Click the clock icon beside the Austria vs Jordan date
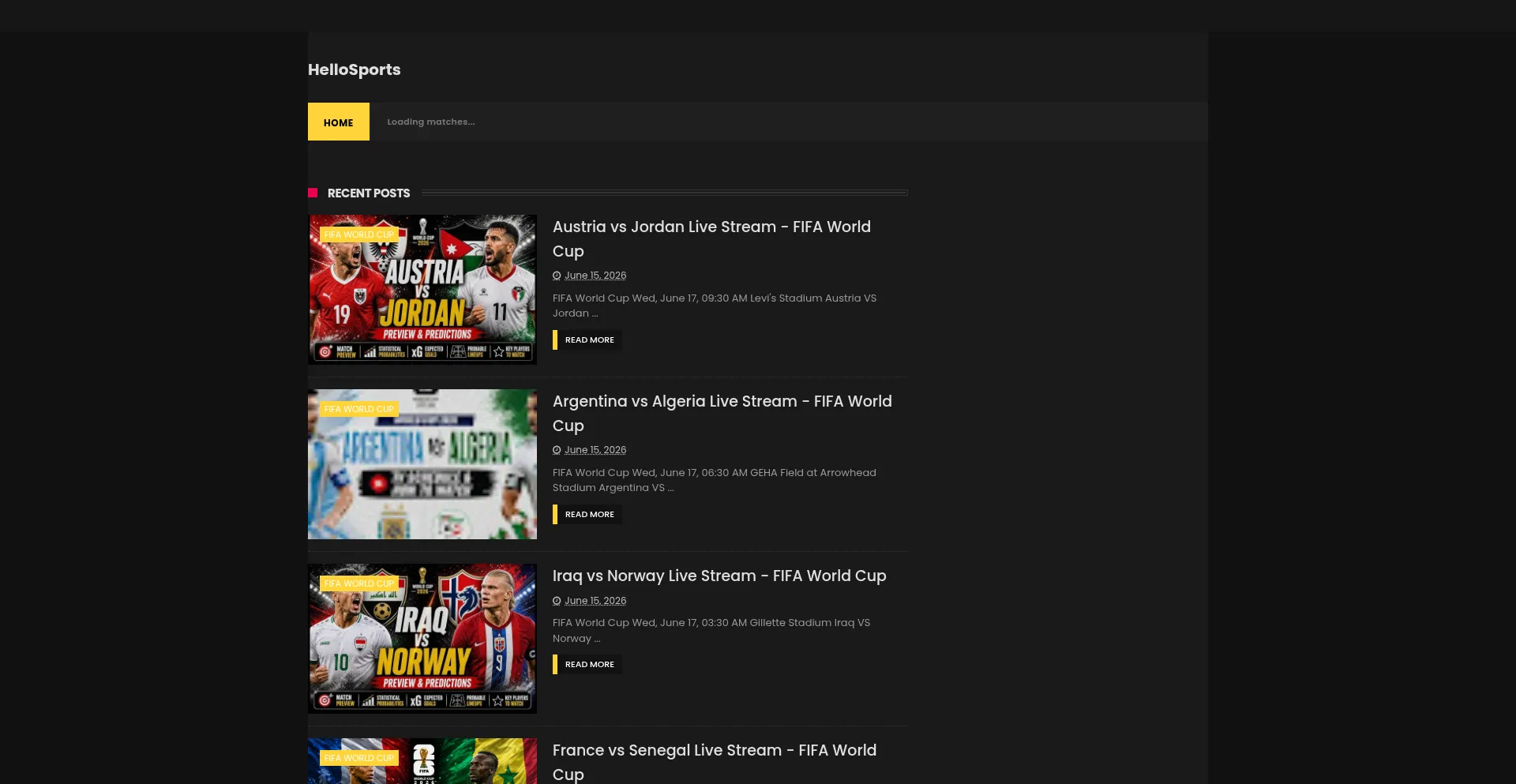This screenshot has width=1516, height=784. [557, 276]
